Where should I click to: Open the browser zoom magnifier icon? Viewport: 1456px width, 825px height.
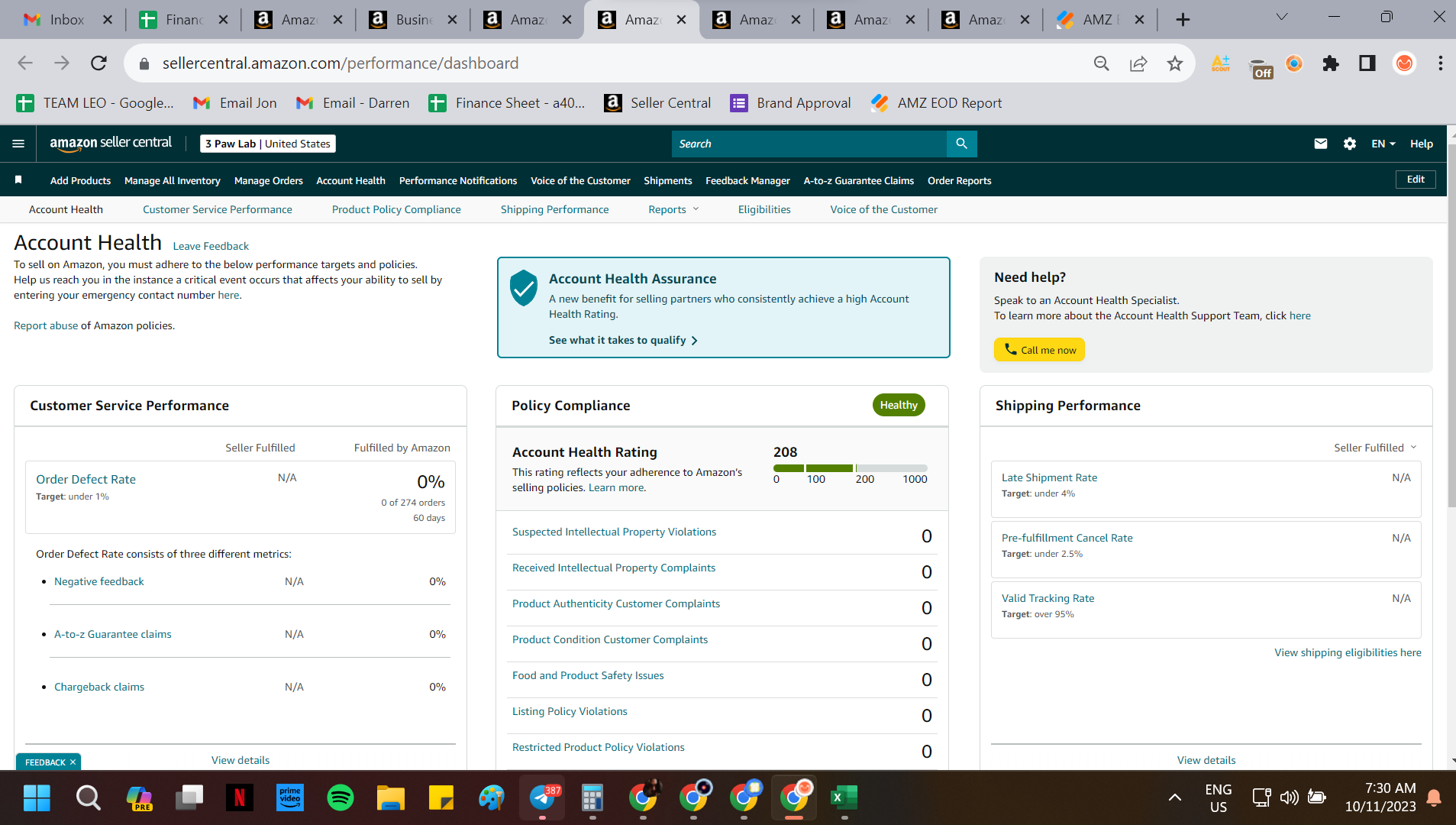[x=1101, y=63]
